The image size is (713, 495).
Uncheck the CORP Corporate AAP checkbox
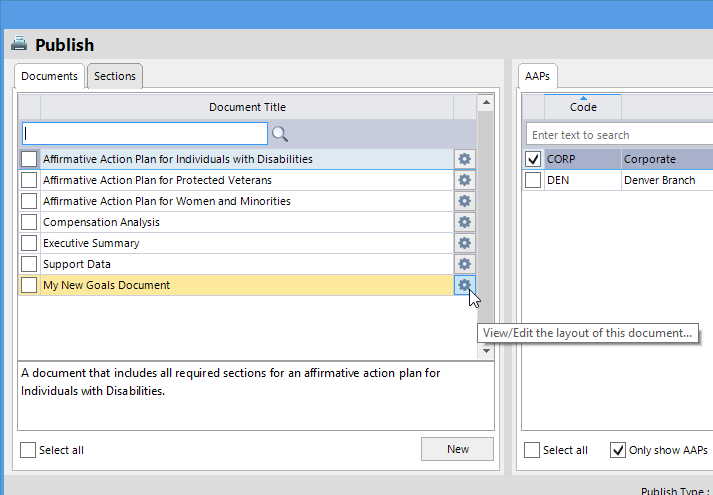pyautogui.click(x=533, y=159)
